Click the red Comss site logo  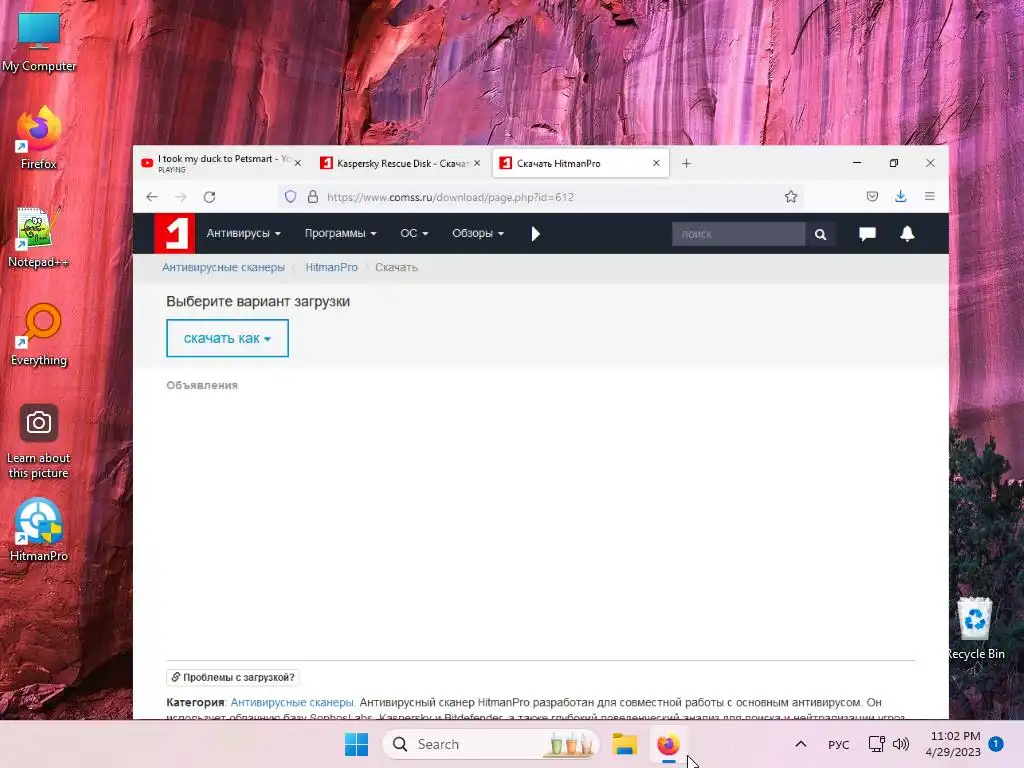point(174,233)
